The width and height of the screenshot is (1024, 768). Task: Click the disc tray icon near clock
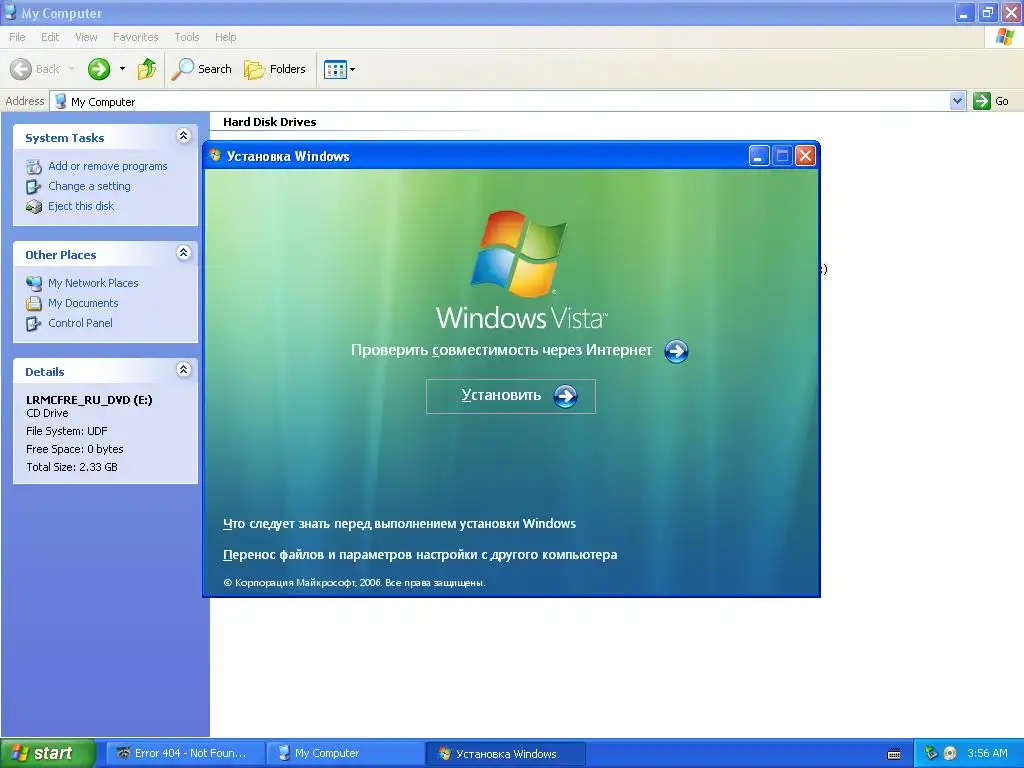[x=950, y=753]
